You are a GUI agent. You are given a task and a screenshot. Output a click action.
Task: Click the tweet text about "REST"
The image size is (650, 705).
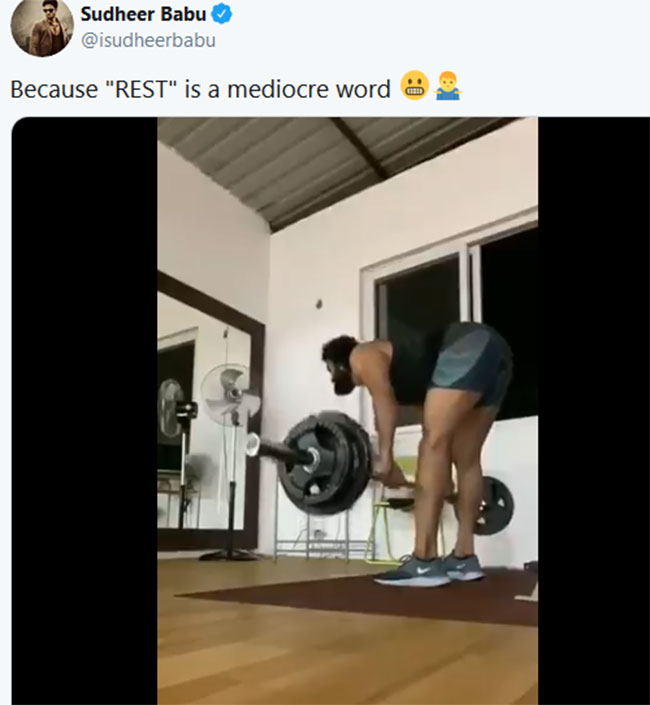[x=200, y=89]
